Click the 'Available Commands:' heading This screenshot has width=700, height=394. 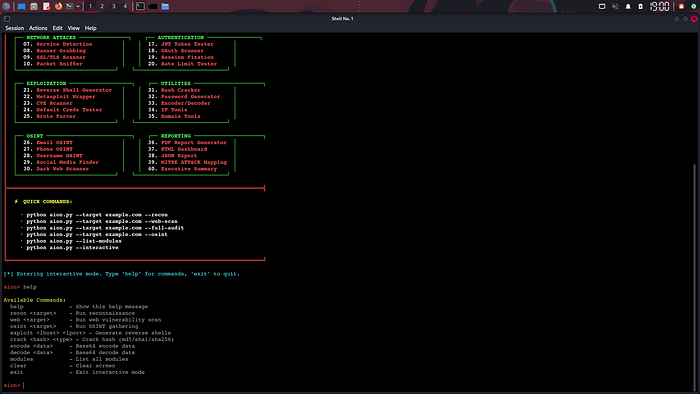[x=35, y=300]
